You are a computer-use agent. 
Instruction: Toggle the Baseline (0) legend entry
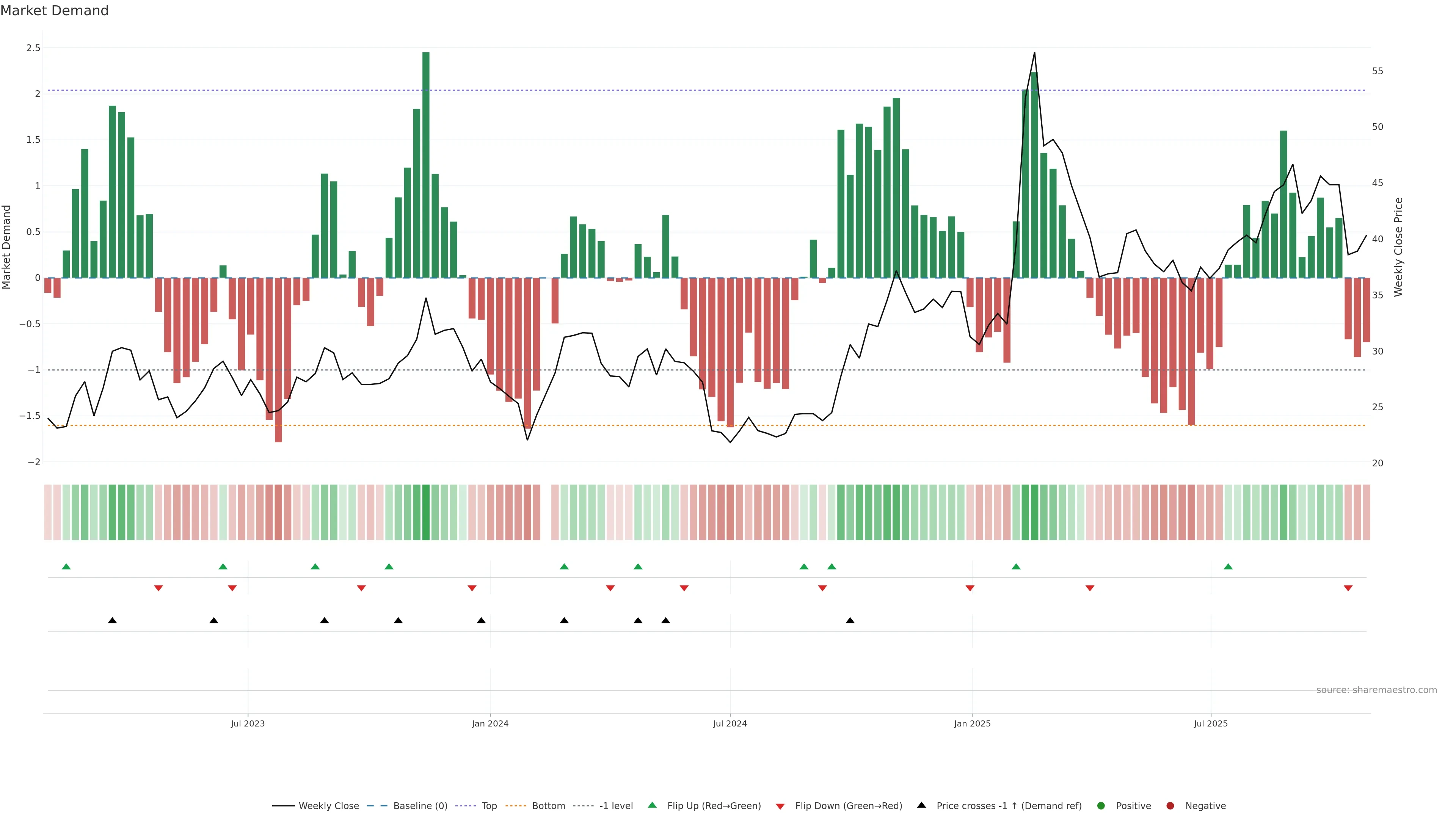[420, 805]
